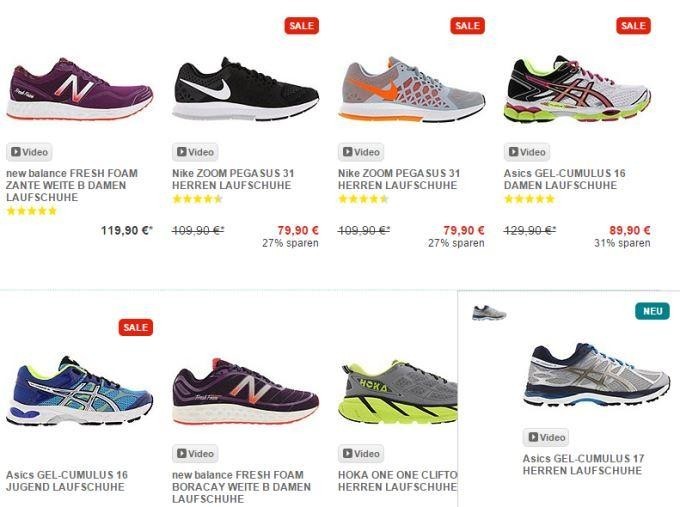Open Asics GEL-CUMULUS 16 DAMEN LAUFSCHUHE link
This screenshot has width=680, height=507.
coord(565,179)
